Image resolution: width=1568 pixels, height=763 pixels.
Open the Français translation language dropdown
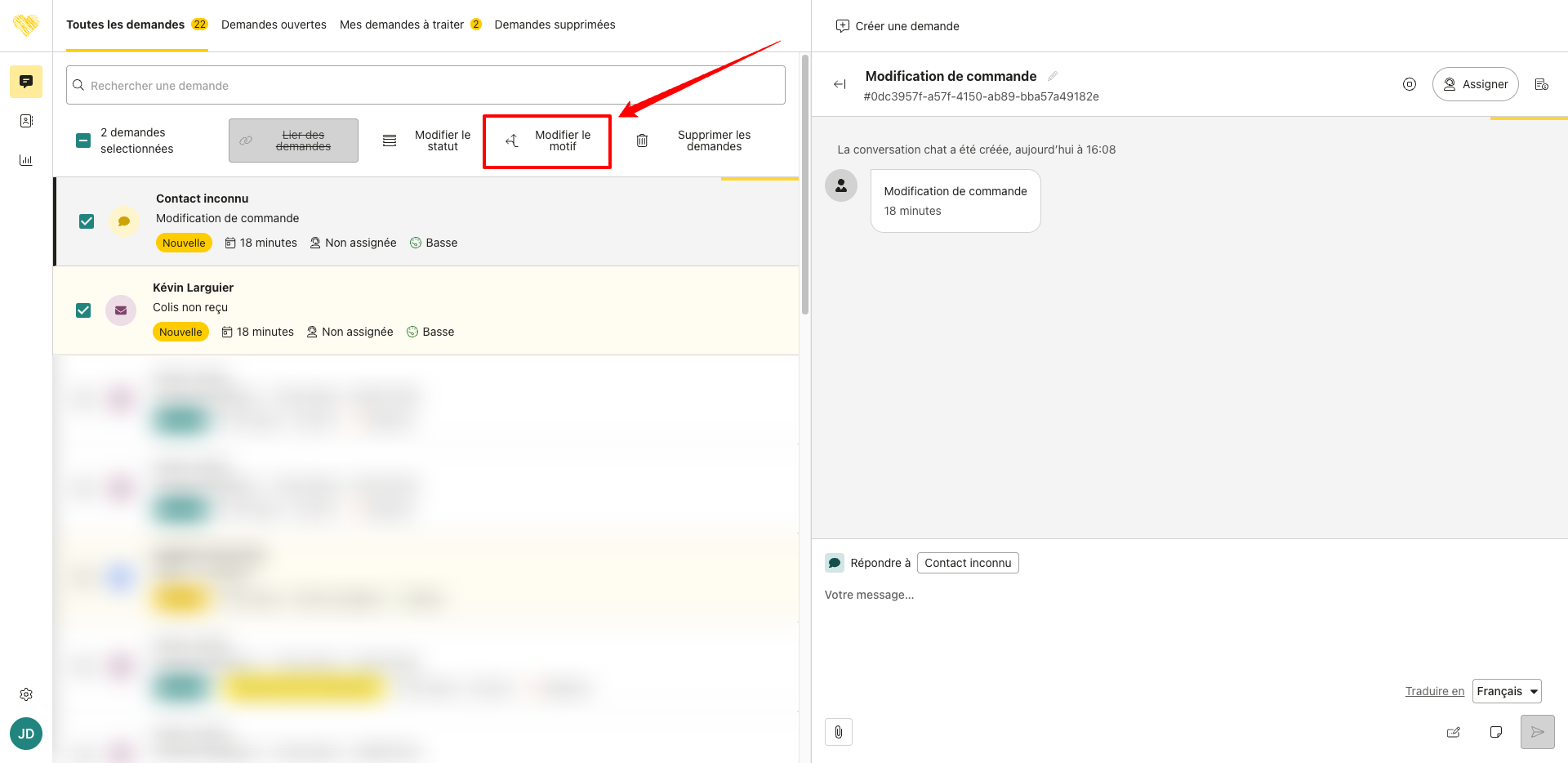pyautogui.click(x=1507, y=691)
